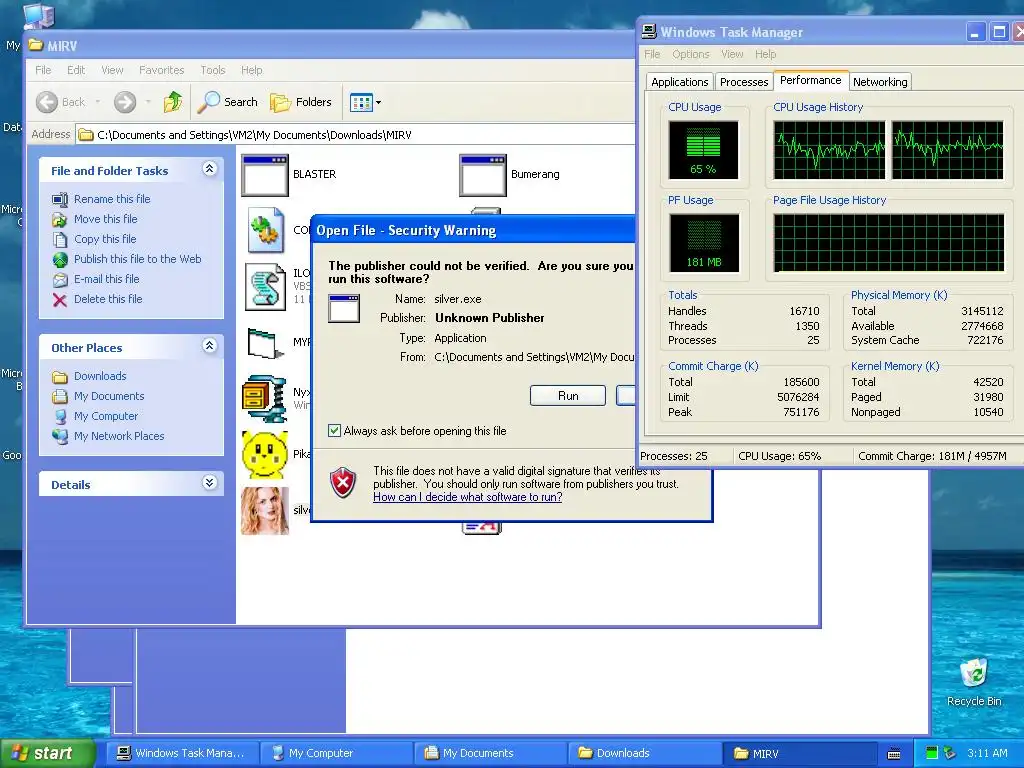Go up one folder level

click(173, 102)
